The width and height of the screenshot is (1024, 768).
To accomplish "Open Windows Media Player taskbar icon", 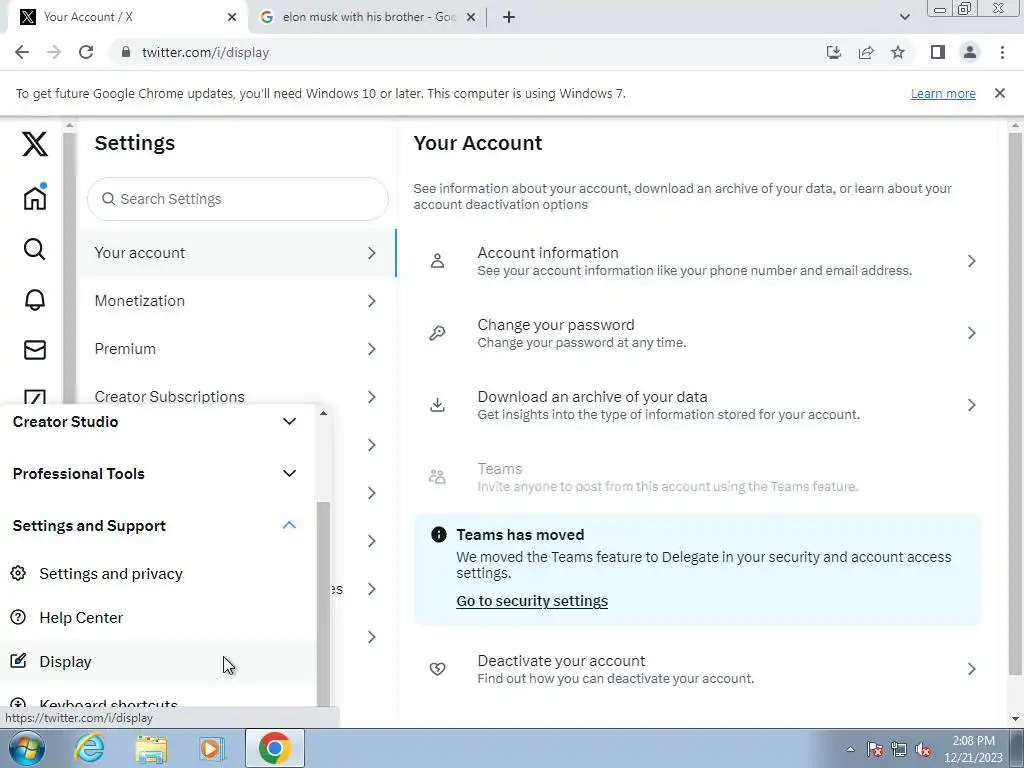I will 212,748.
